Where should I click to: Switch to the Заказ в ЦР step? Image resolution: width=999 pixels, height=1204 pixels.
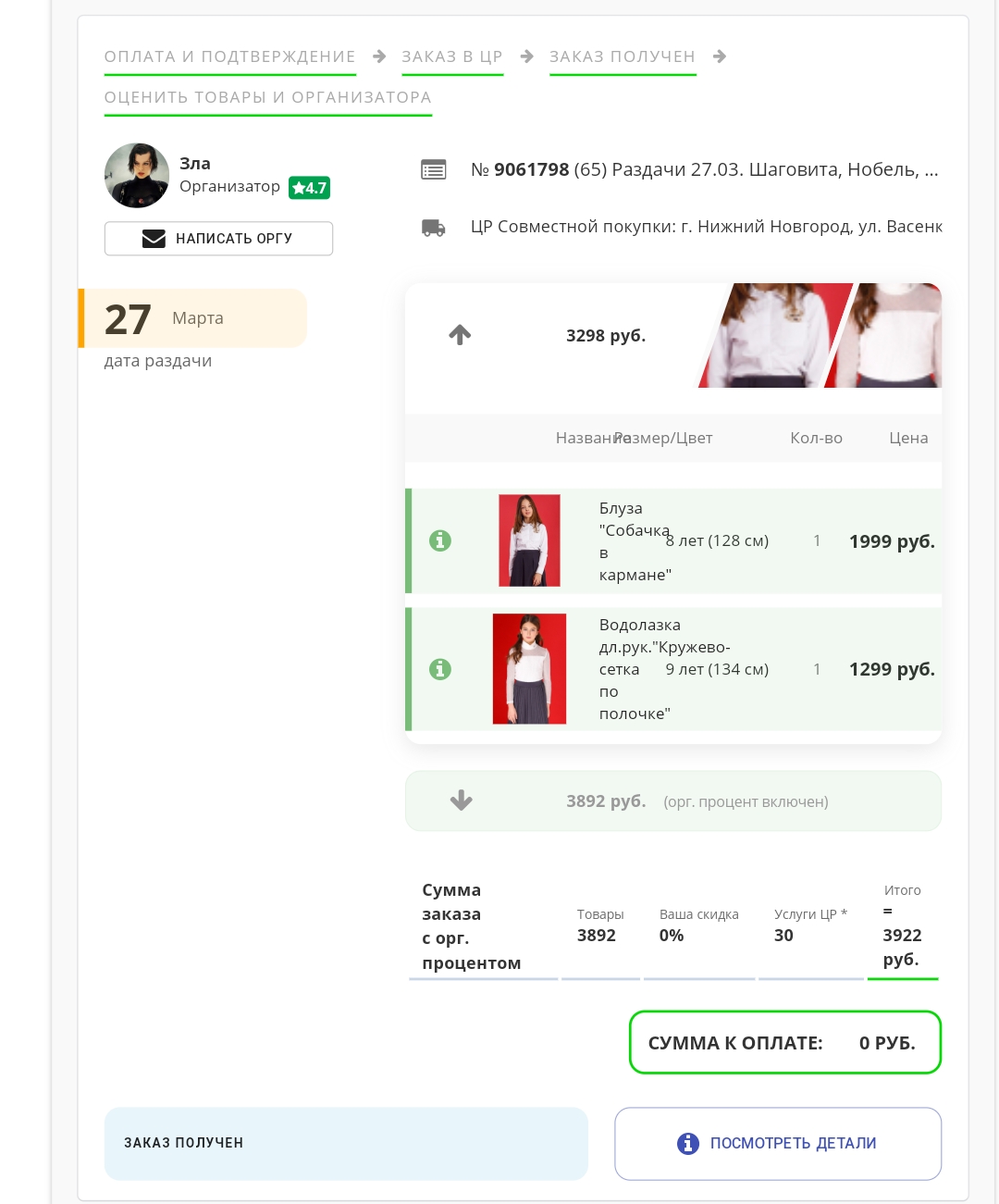451,57
